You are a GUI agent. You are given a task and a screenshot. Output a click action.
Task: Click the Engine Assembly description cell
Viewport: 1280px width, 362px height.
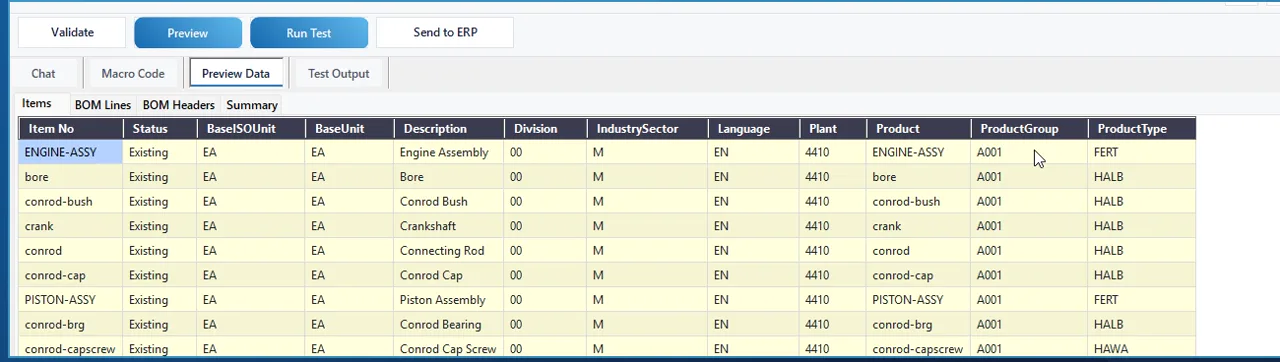click(x=449, y=152)
